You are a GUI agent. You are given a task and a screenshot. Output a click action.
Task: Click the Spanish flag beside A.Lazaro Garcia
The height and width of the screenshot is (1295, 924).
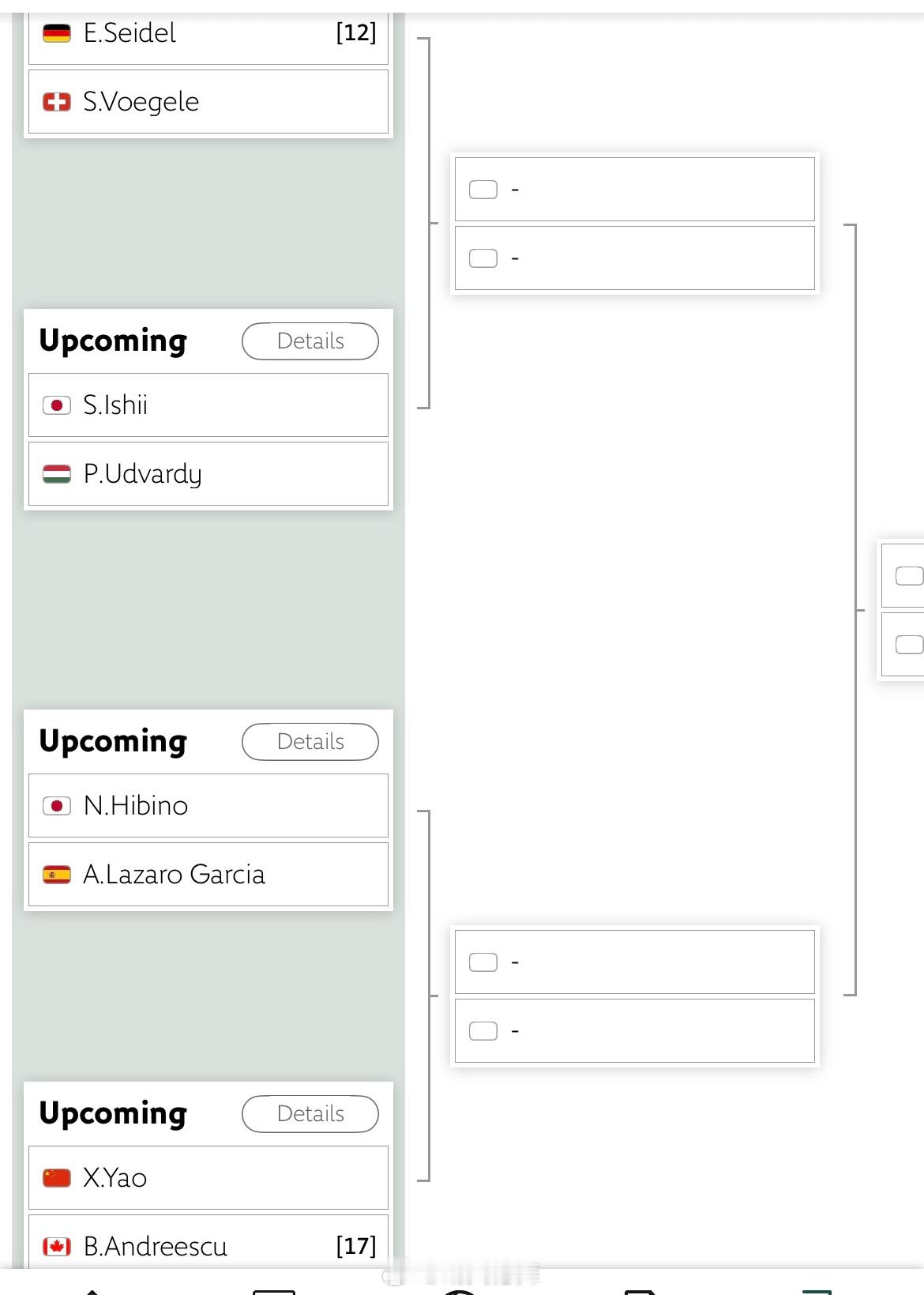(57, 875)
